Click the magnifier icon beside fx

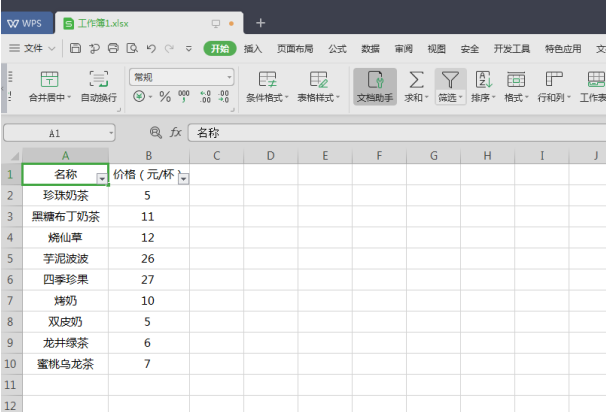[x=155, y=133]
